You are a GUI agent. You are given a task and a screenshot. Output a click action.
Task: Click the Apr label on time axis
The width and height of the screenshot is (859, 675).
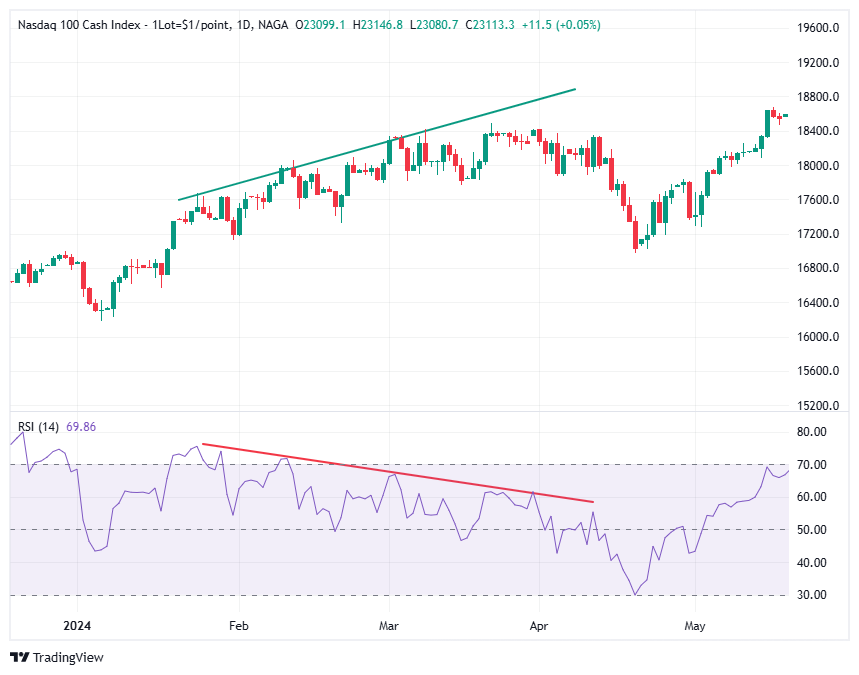(538, 627)
